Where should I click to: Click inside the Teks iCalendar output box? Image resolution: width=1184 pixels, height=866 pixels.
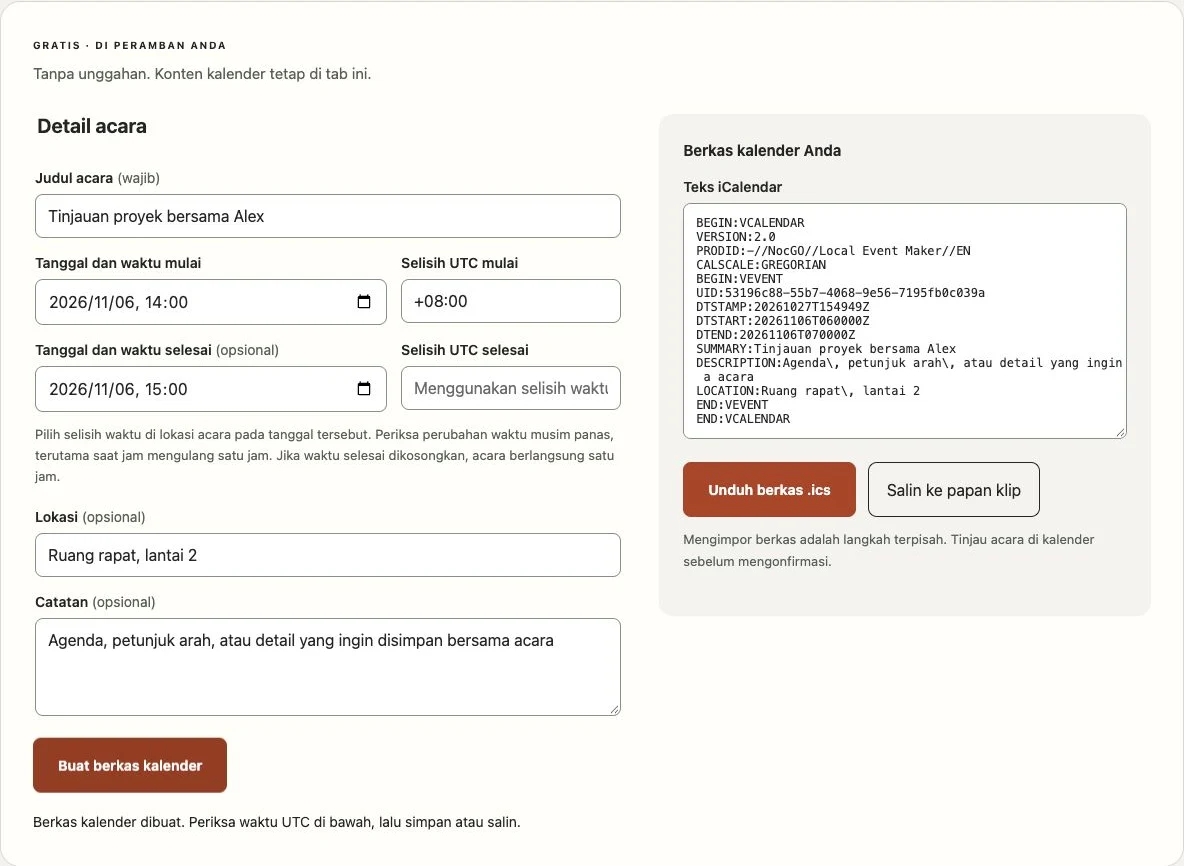point(905,321)
